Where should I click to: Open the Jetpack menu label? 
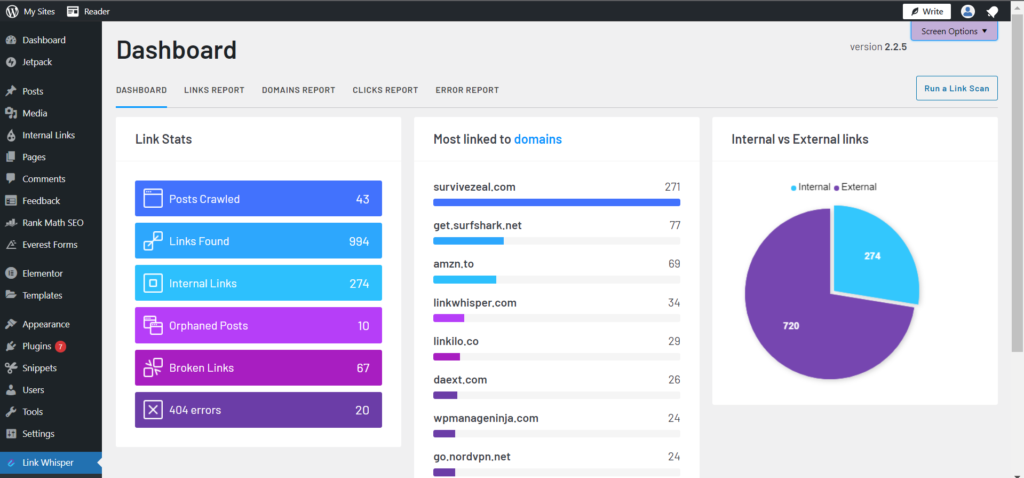click(37, 62)
